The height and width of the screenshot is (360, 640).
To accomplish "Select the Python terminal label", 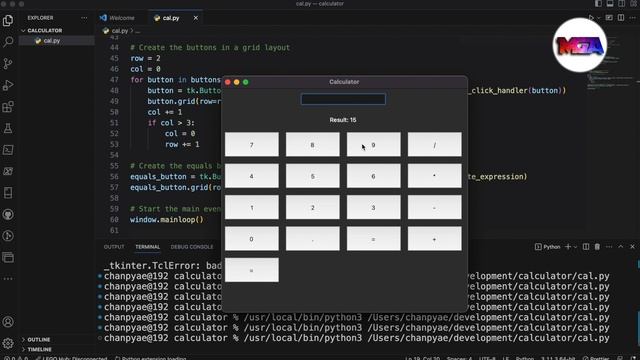I will point(547,247).
